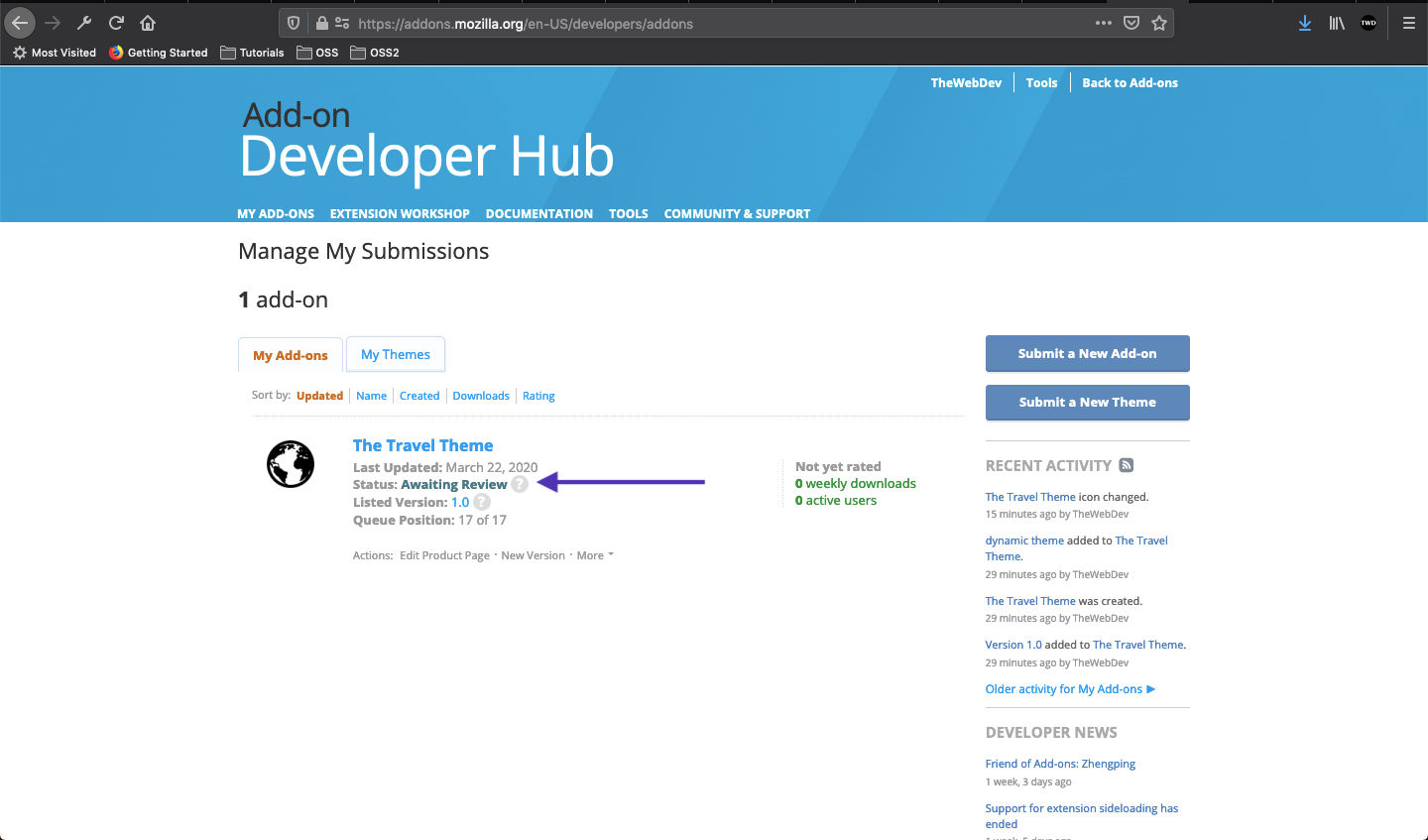Open Most Visited bookmarks
Image resolution: width=1428 pixels, height=840 pixels.
pos(55,53)
